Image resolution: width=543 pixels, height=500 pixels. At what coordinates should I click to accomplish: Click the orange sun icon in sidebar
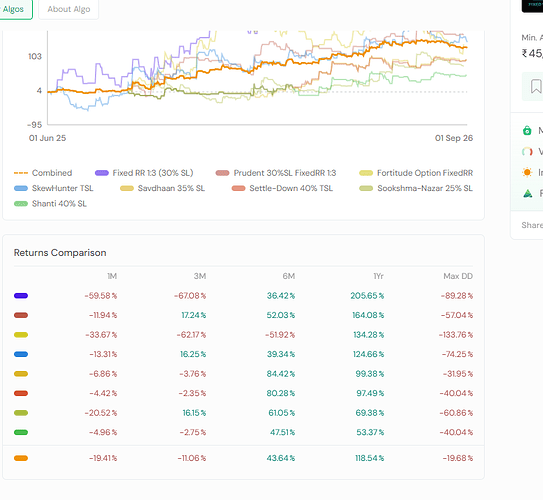tap(527, 172)
